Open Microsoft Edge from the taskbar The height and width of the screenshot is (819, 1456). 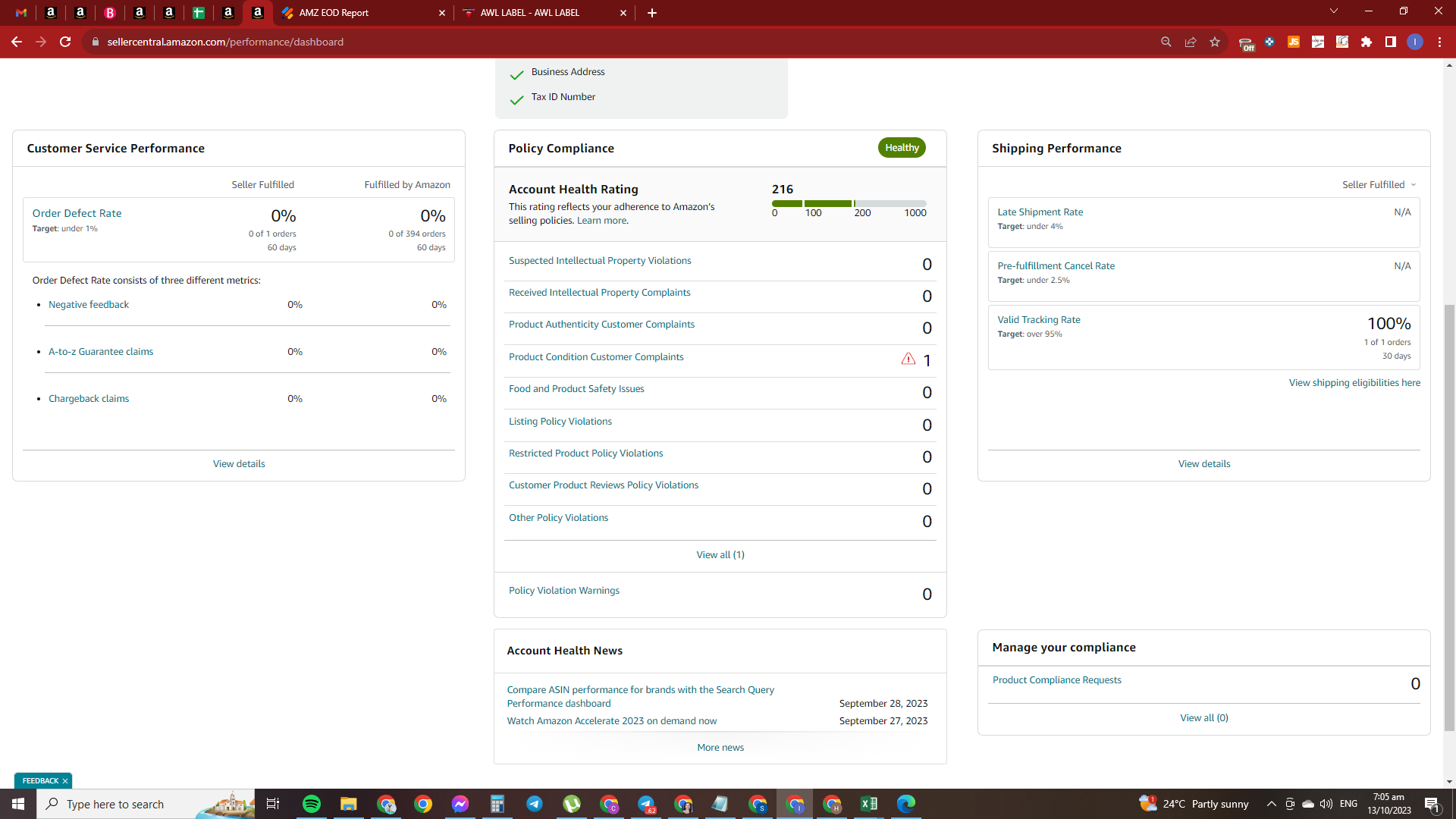906,804
